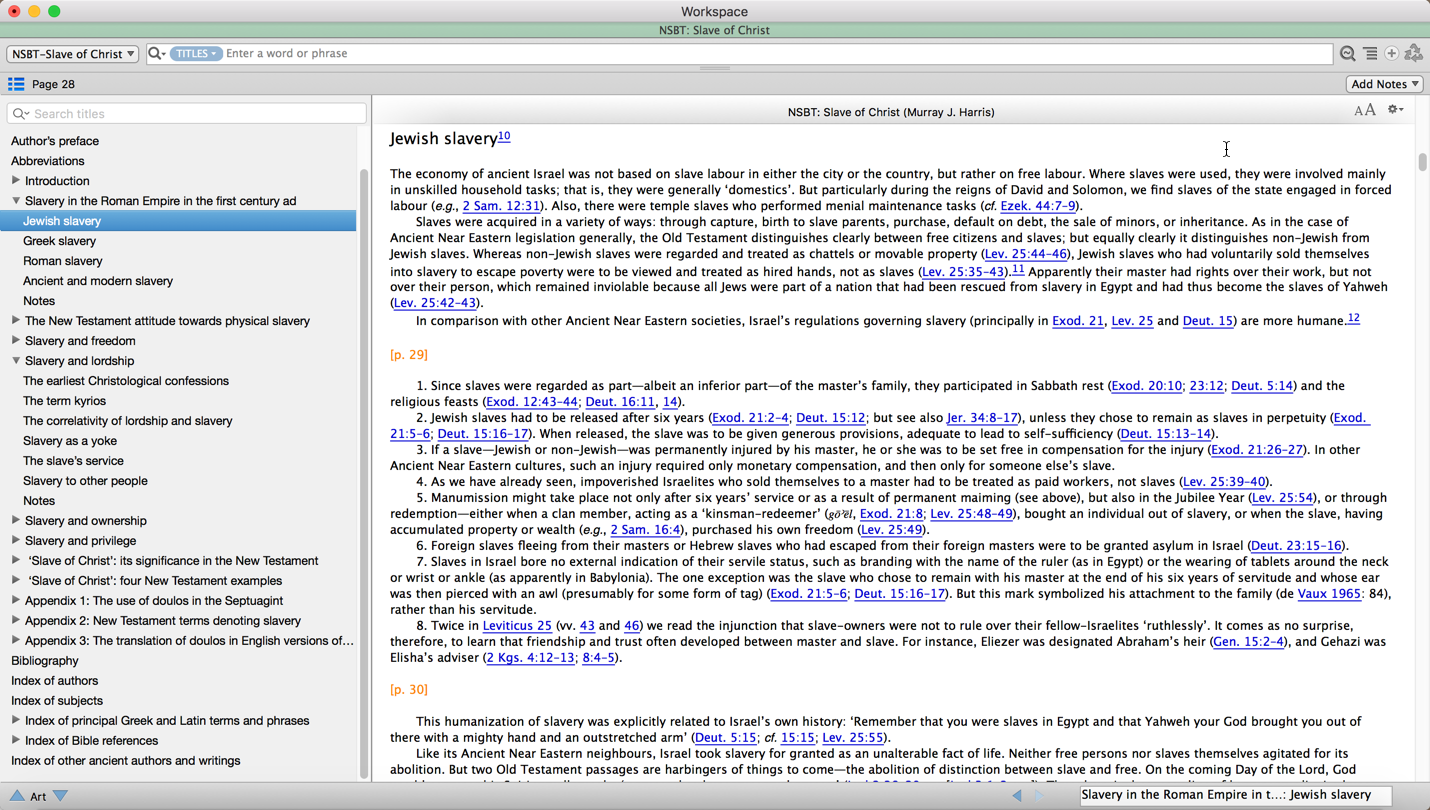Collapse the Slavery and lordship section
This screenshot has width=1430, height=810.
point(15,361)
